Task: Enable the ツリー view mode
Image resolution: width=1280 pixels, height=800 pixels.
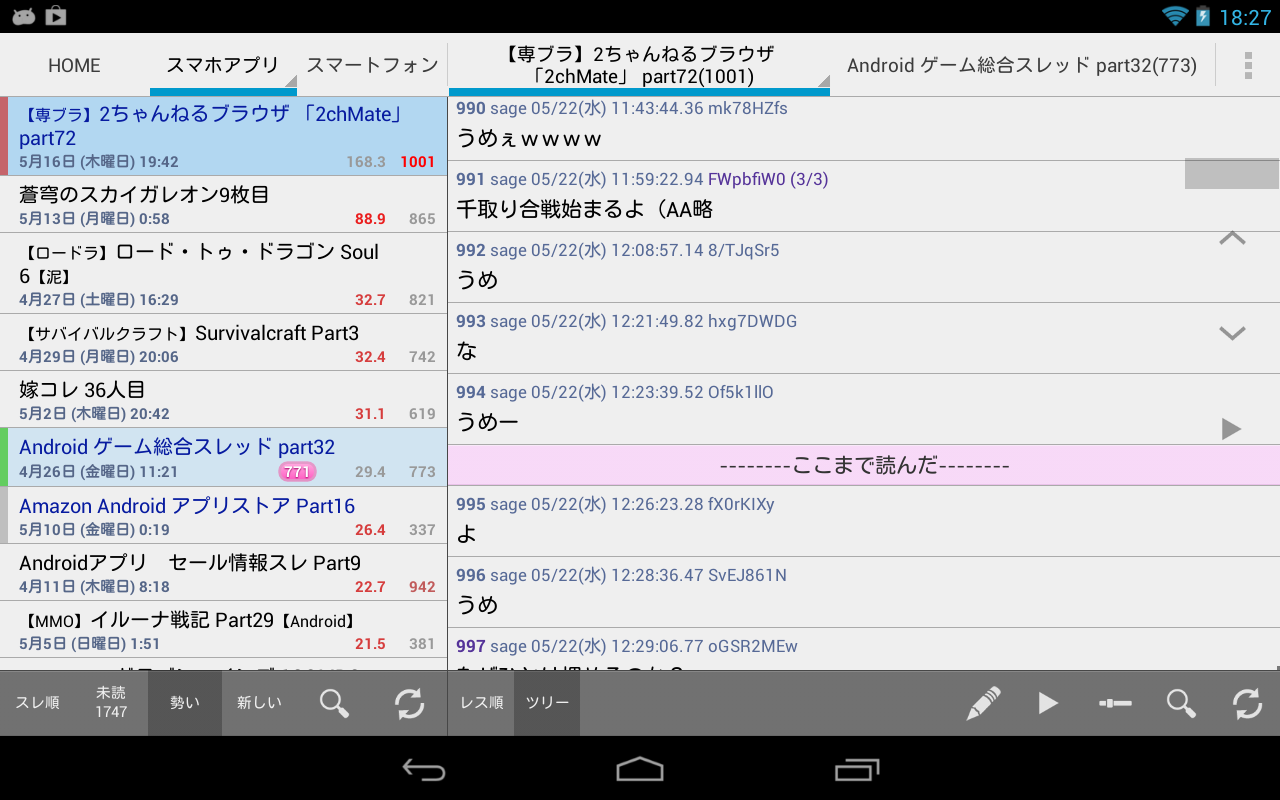Action: pos(546,703)
